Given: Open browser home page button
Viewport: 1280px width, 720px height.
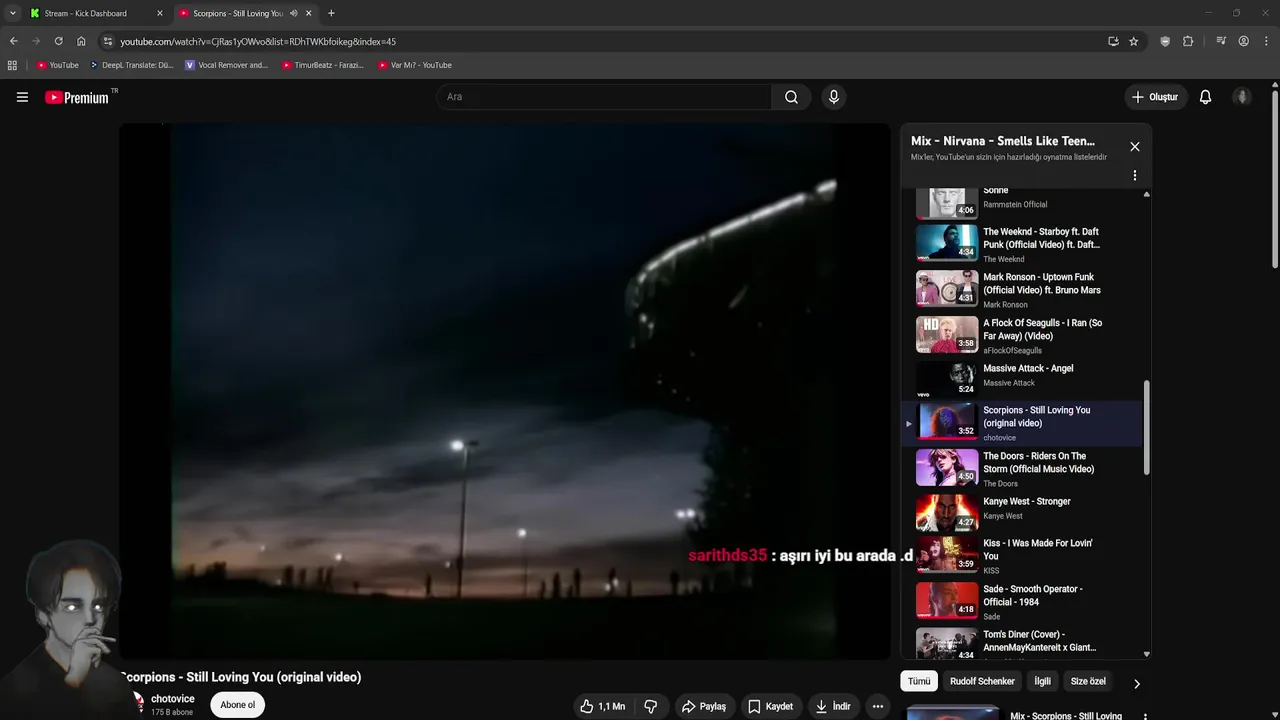Looking at the screenshot, I should 81,41.
